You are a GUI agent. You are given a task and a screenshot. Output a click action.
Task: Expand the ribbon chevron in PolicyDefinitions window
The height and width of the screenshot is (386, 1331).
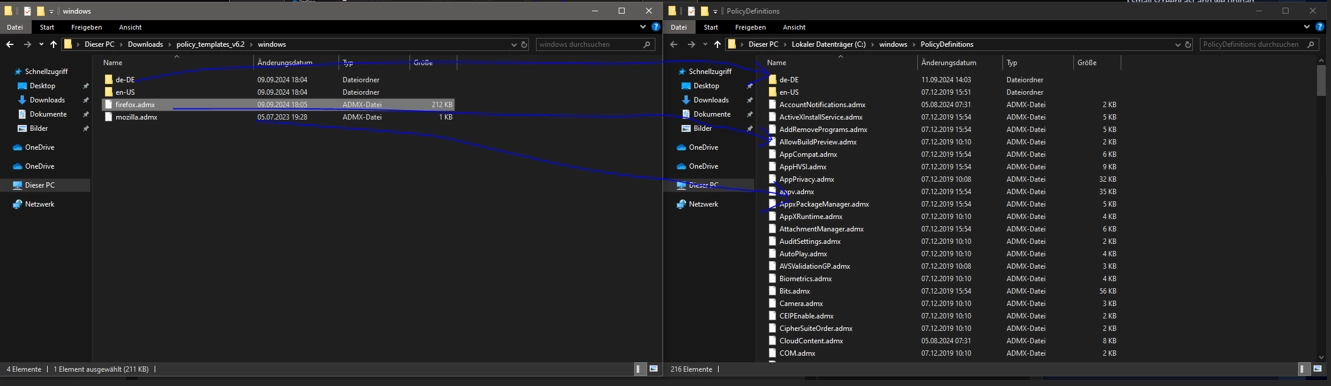1307,27
